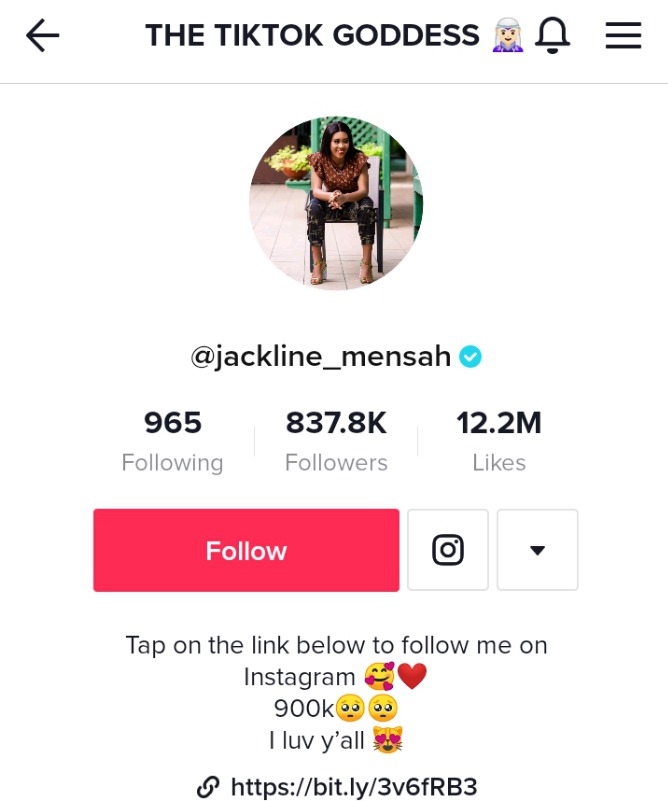Tap the notification bell icon
This screenshot has width=668, height=801.
(x=553, y=35)
